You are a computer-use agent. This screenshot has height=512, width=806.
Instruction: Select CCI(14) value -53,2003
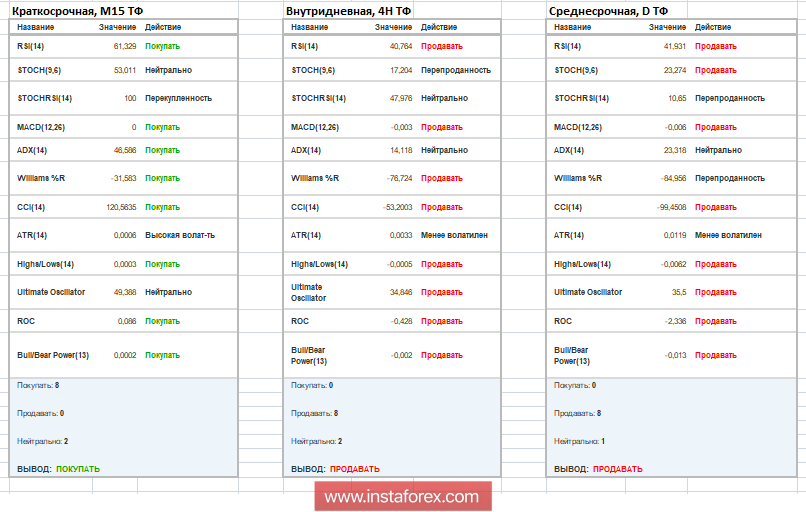pos(397,208)
